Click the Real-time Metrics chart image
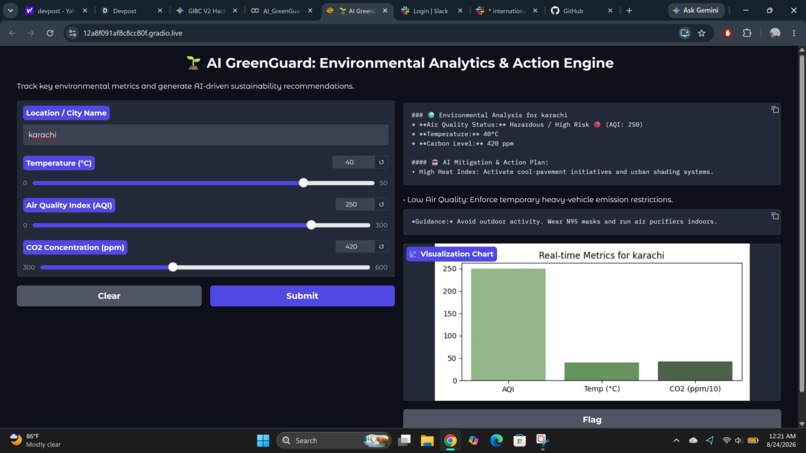The width and height of the screenshot is (806, 453). pos(592,322)
